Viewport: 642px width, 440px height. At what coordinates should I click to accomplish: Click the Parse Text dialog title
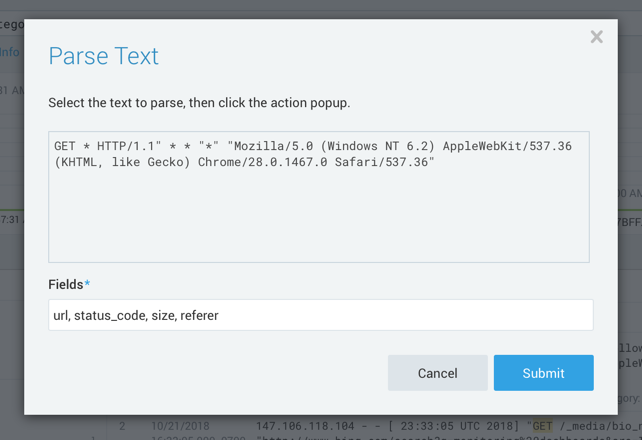click(103, 56)
